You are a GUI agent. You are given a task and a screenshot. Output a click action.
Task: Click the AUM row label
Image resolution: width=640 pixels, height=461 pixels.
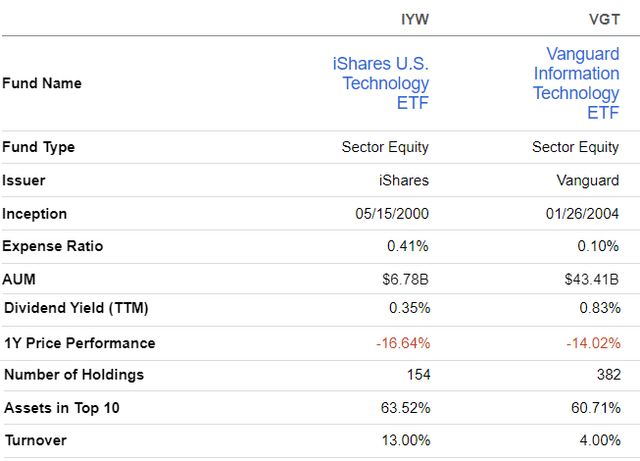pyautogui.click(x=20, y=279)
